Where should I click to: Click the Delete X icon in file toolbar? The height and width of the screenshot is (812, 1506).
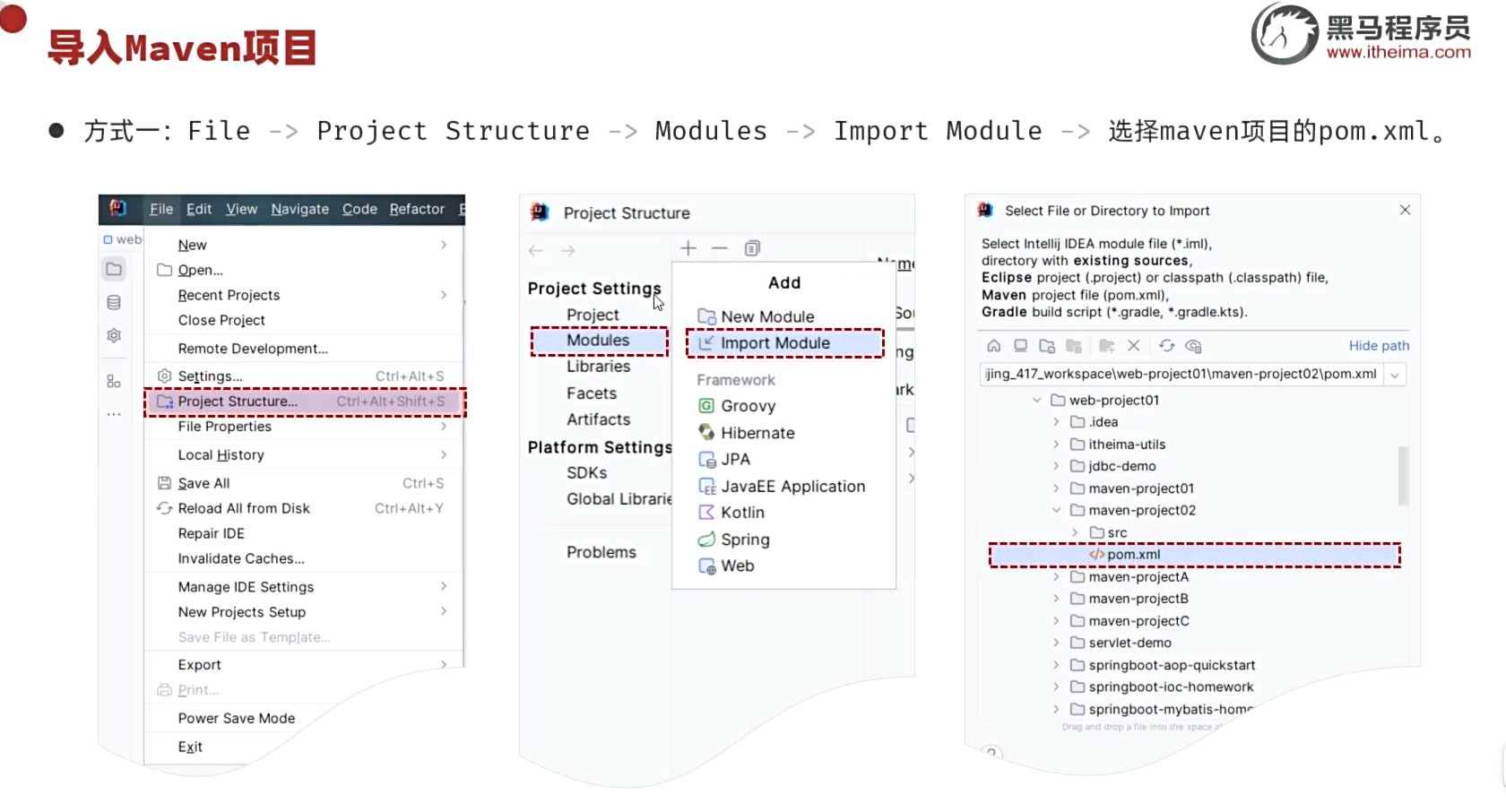(x=1134, y=346)
